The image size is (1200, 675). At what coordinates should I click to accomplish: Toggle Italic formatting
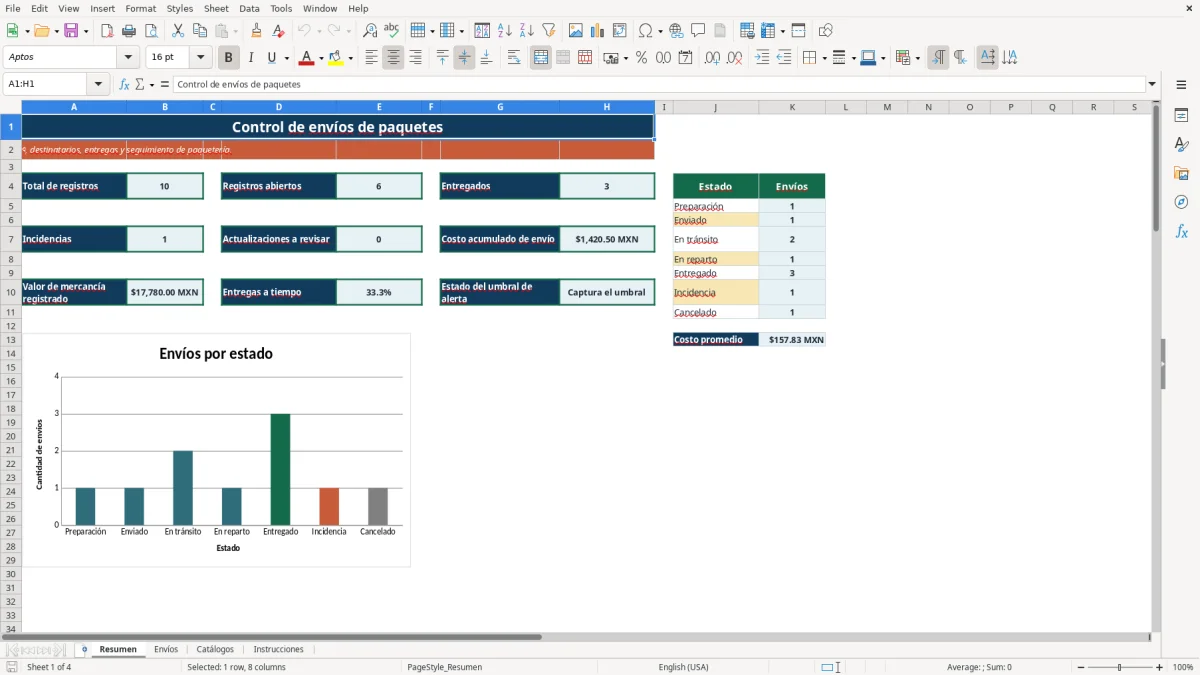[x=251, y=58]
